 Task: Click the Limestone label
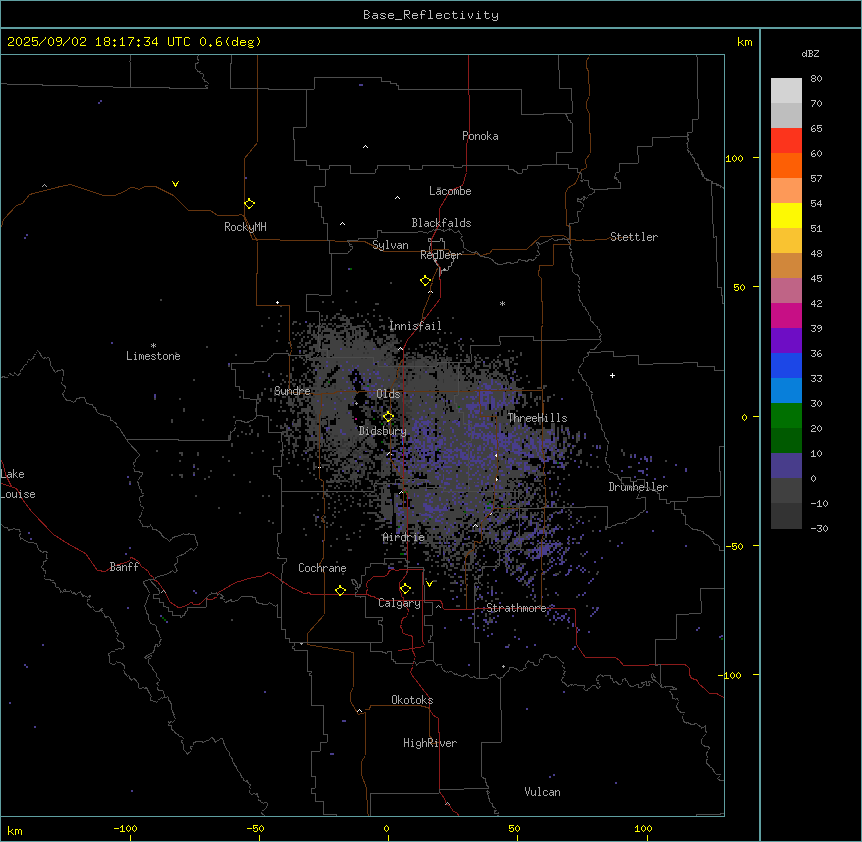tap(153, 356)
